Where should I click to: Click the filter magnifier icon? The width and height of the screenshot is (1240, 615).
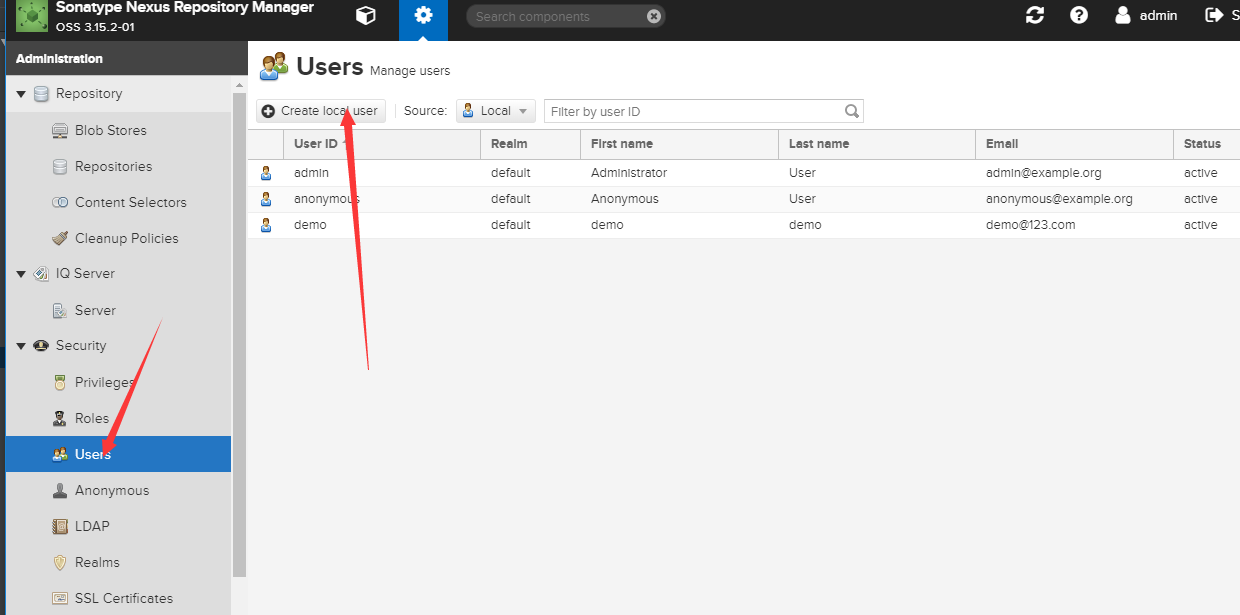point(852,111)
